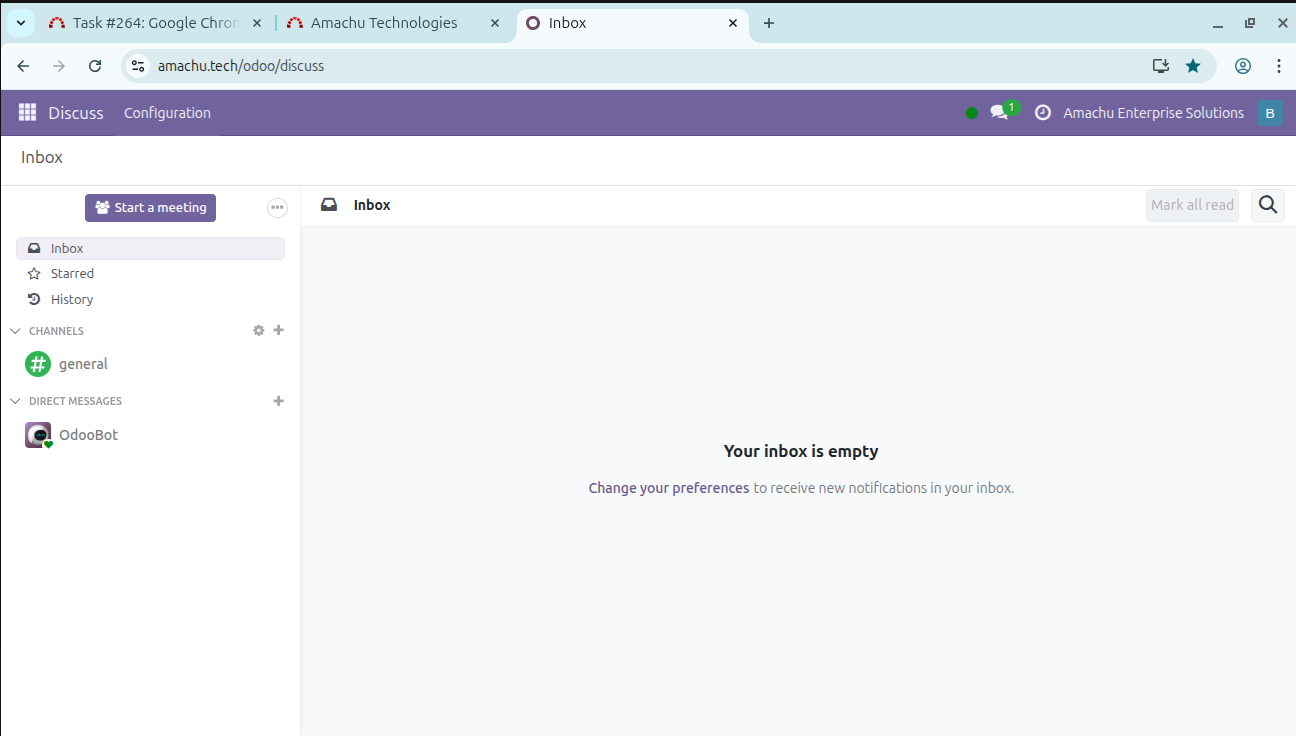
Task: Follow the Change your preferences link
Action: 668,488
